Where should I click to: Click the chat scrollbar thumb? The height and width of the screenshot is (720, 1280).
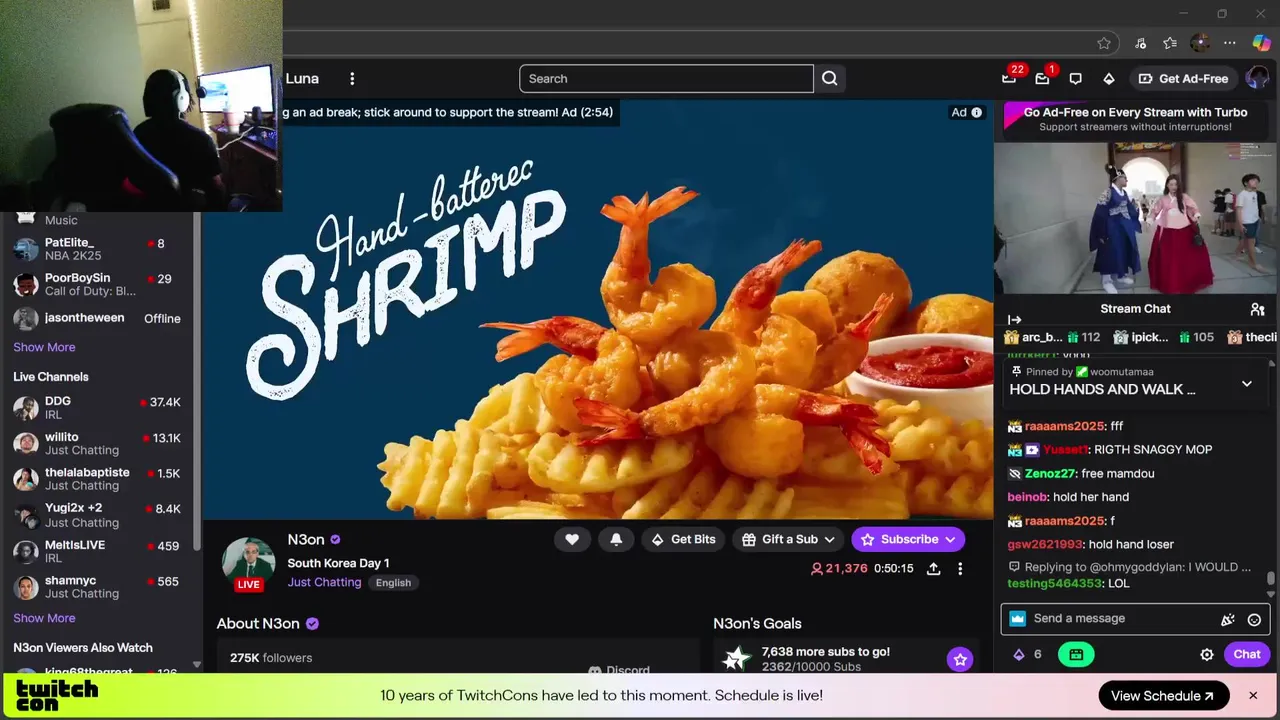1271,578
